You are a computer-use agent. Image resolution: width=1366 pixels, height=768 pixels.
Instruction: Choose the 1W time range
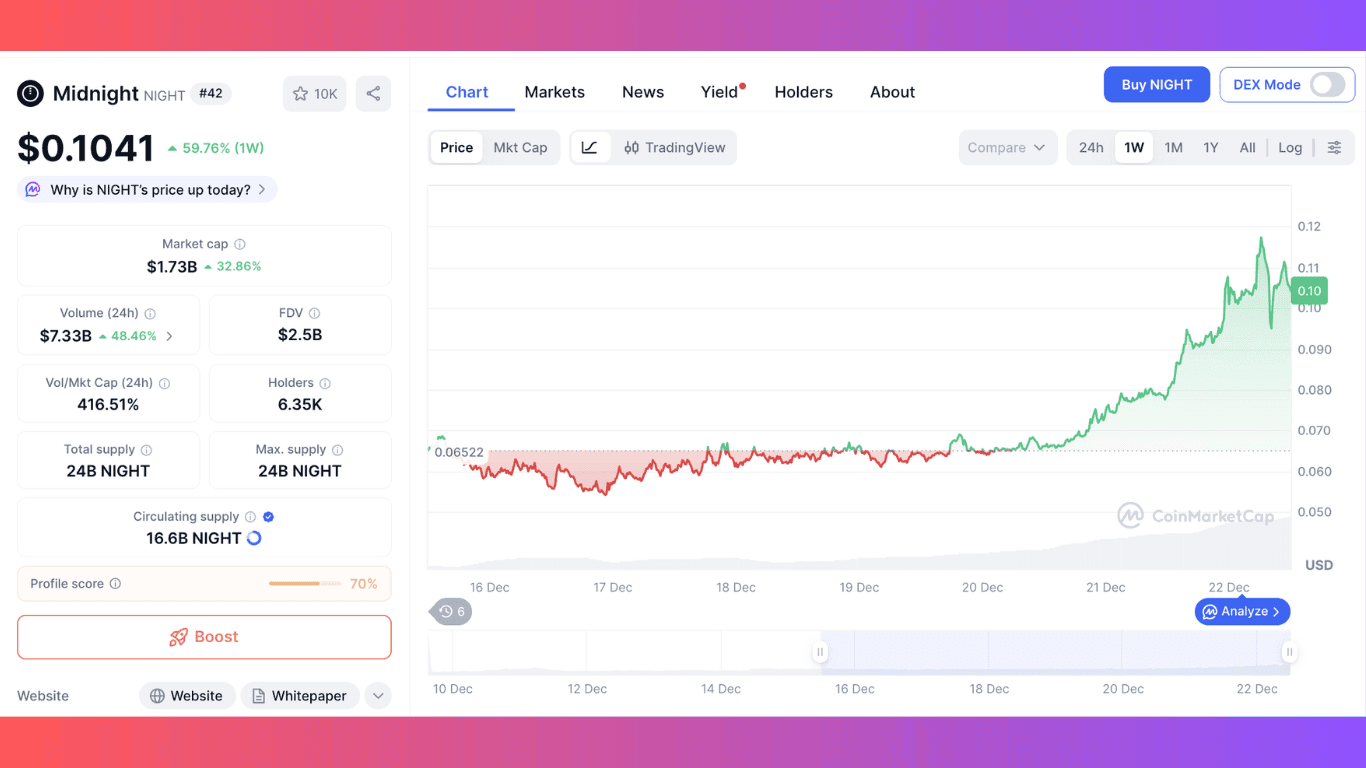click(x=1134, y=147)
